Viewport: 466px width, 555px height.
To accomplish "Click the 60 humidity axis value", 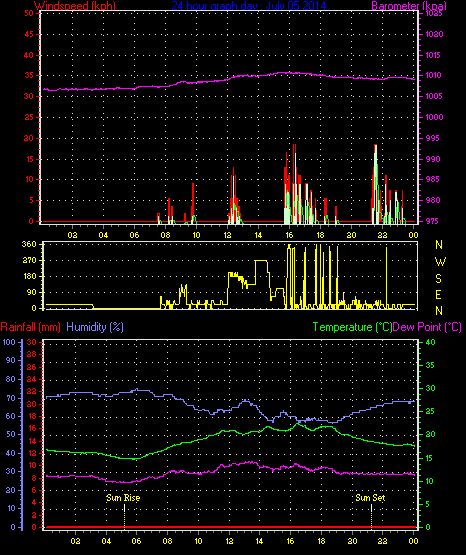I will coord(11,416).
